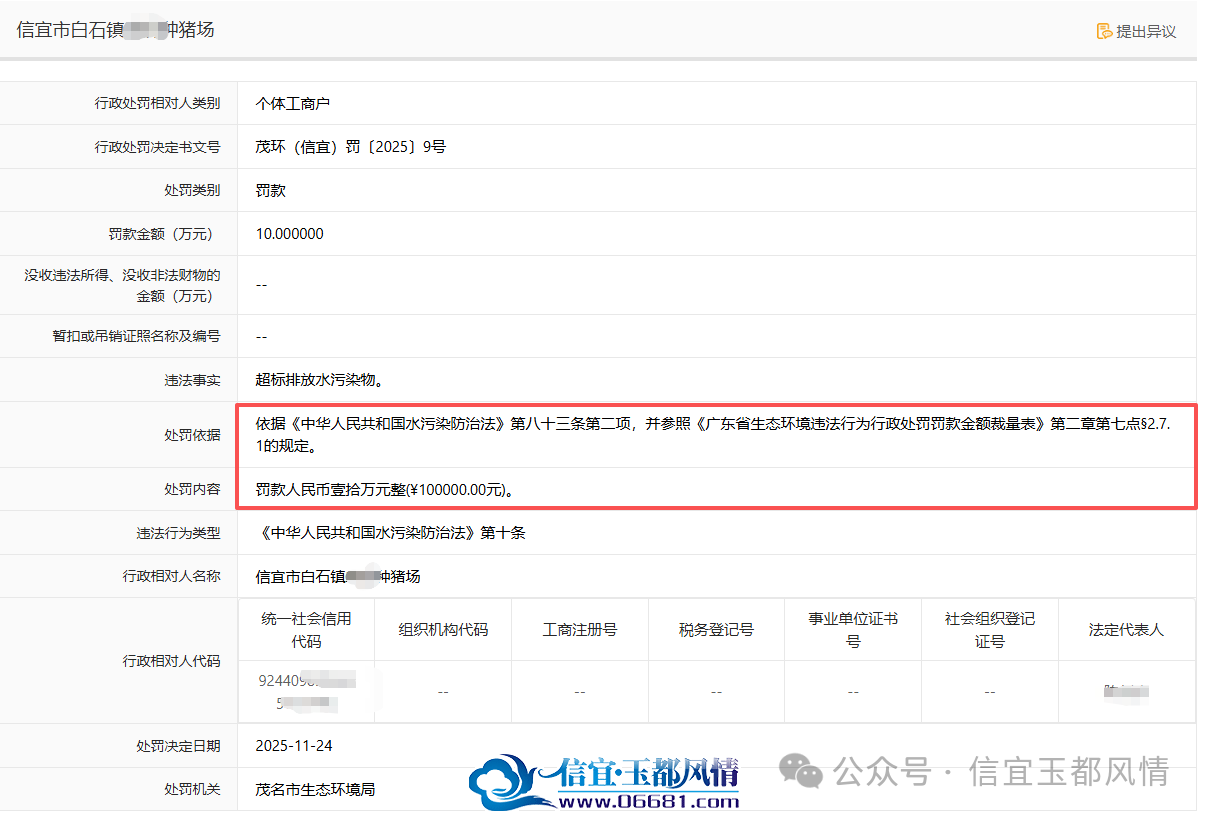
Task: Select 《中华人民共和国水污染防治法》第十条 value
Action: (391, 533)
